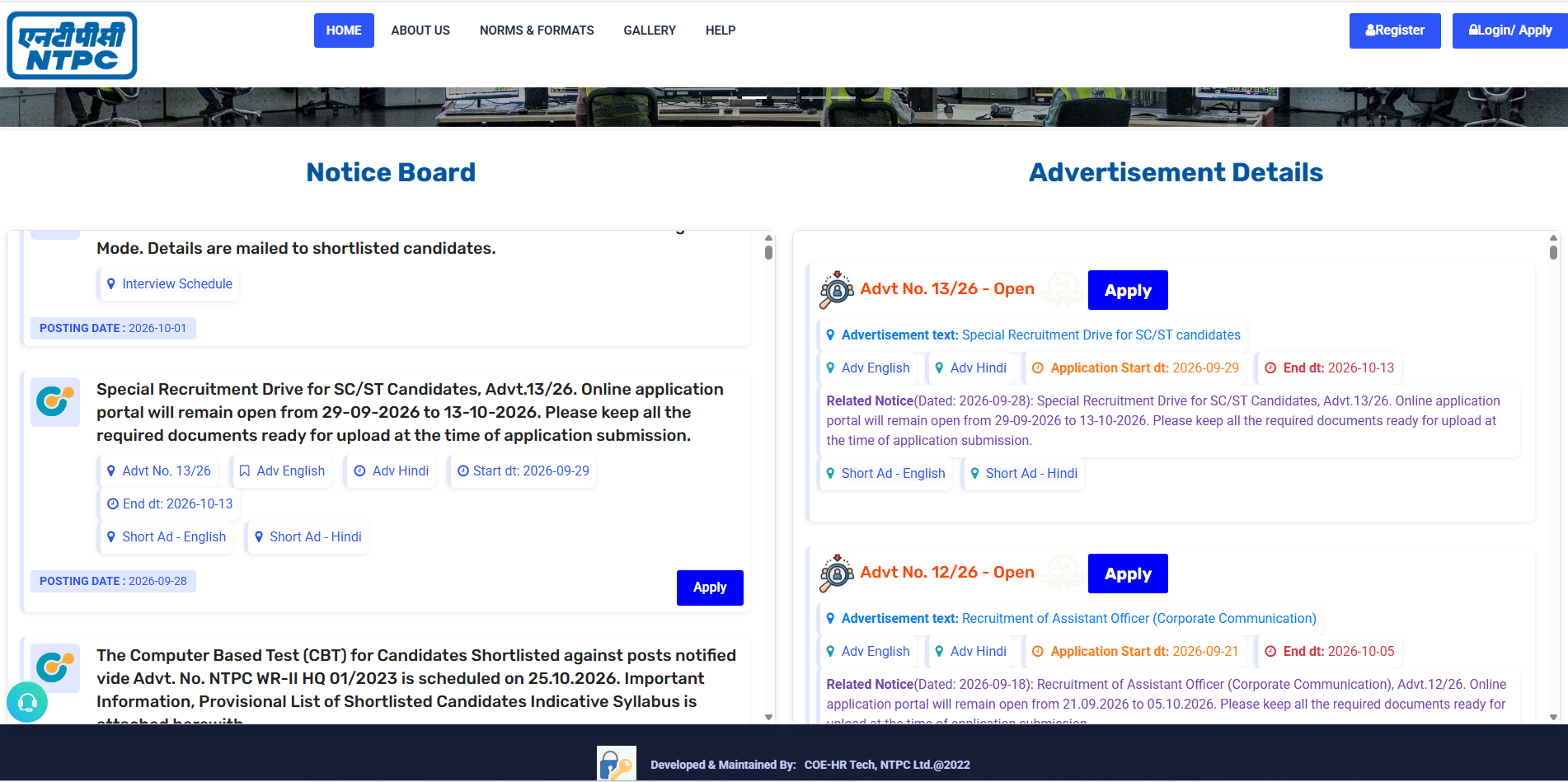The image size is (1568, 782).
Task: Click notice icon beside Computer Based Test notice
Action: coord(55,668)
